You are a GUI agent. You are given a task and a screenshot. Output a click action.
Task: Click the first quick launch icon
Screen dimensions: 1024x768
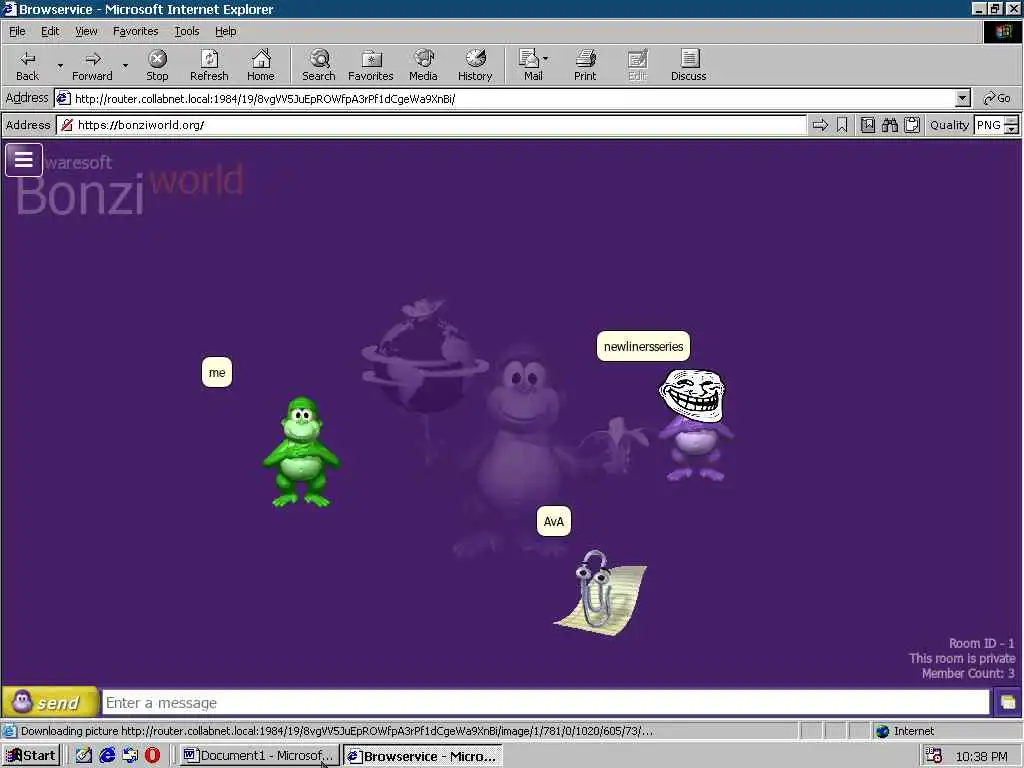84,756
